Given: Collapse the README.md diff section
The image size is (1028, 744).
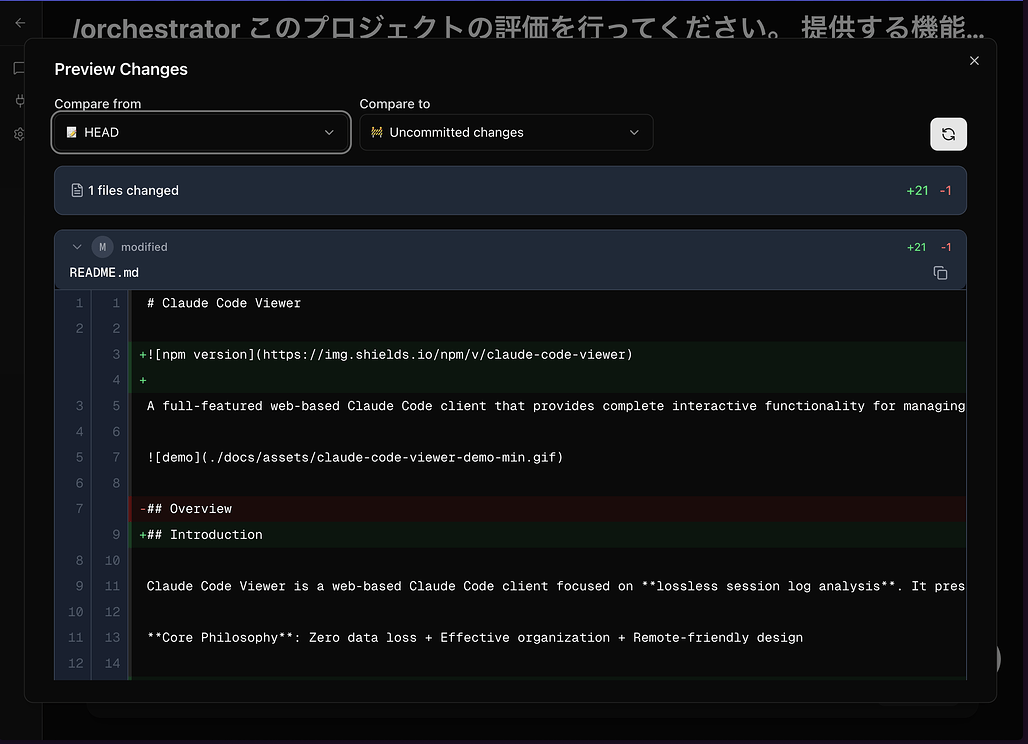Looking at the screenshot, I should tap(77, 247).
